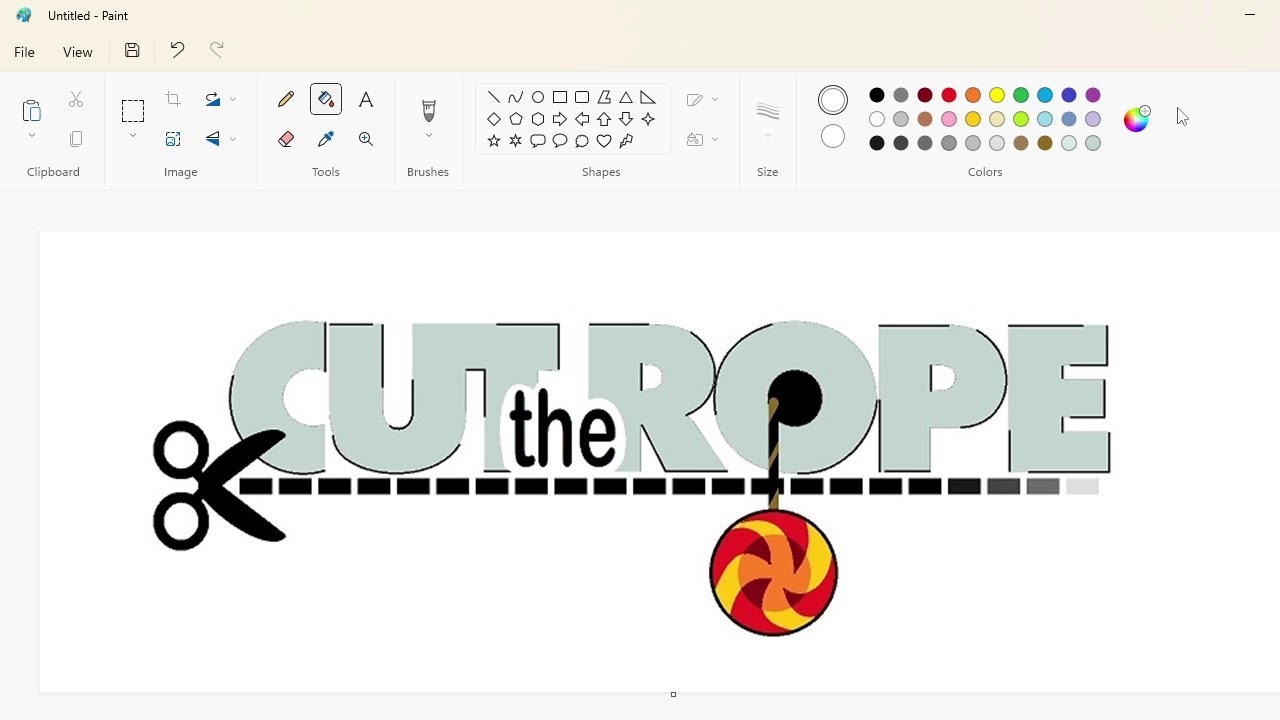
Task: Expand the Brushes dropdown chevron
Action: [429, 136]
